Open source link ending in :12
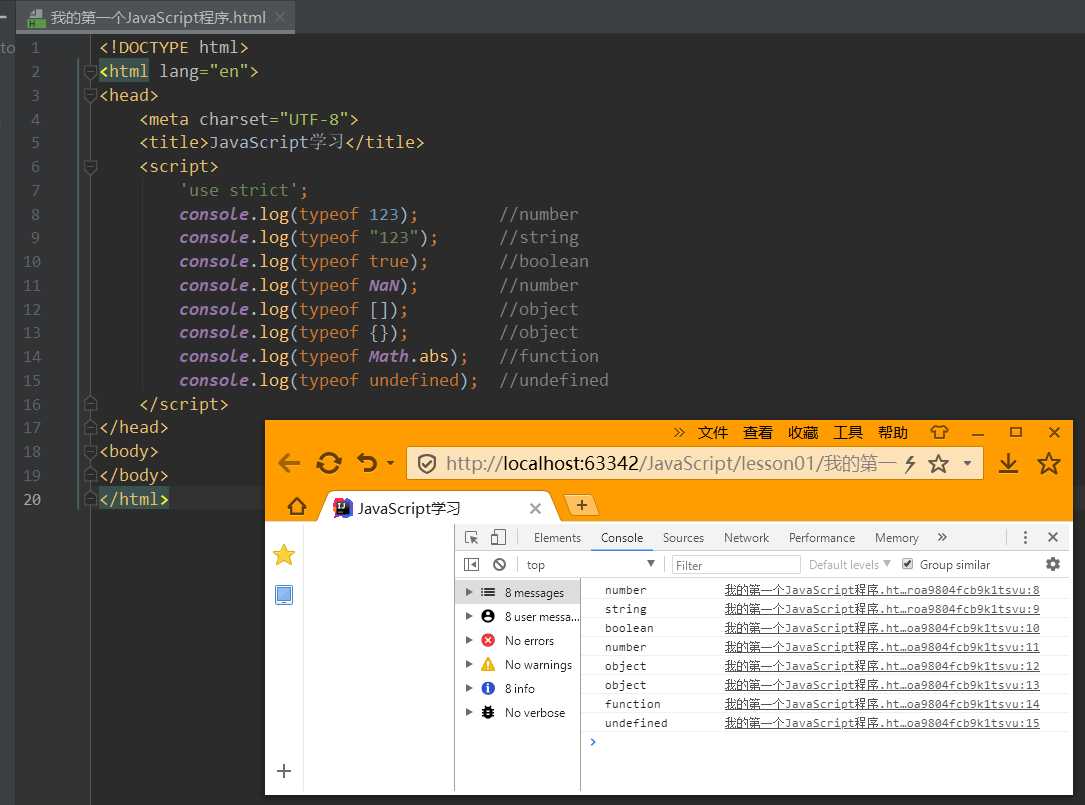Screen dimensions: 1085x805 click(x=882, y=666)
